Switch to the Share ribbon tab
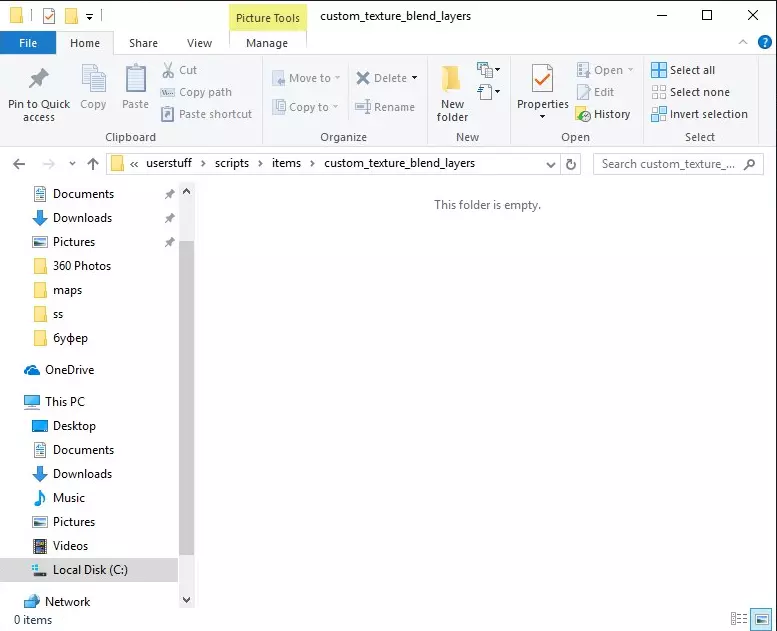Image resolution: width=777 pixels, height=631 pixels. tap(143, 43)
